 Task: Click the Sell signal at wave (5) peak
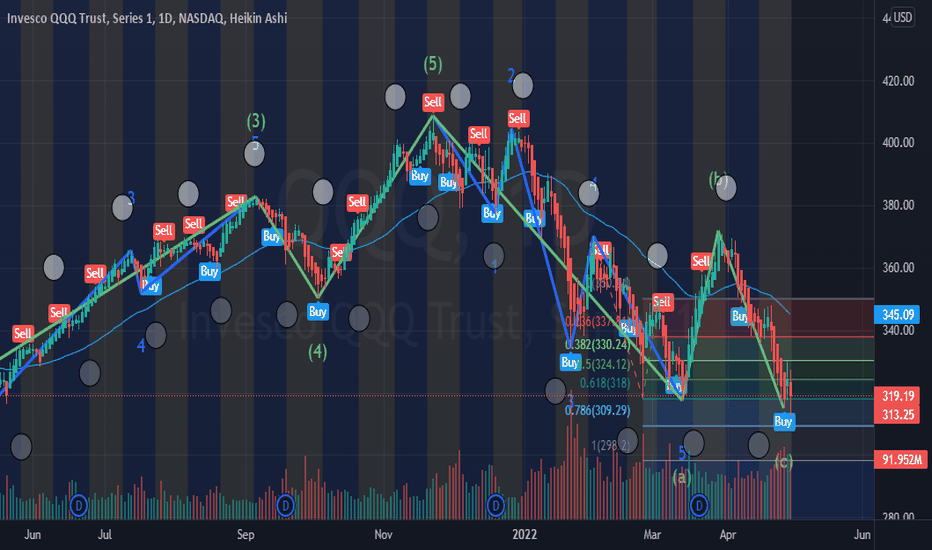[433, 102]
